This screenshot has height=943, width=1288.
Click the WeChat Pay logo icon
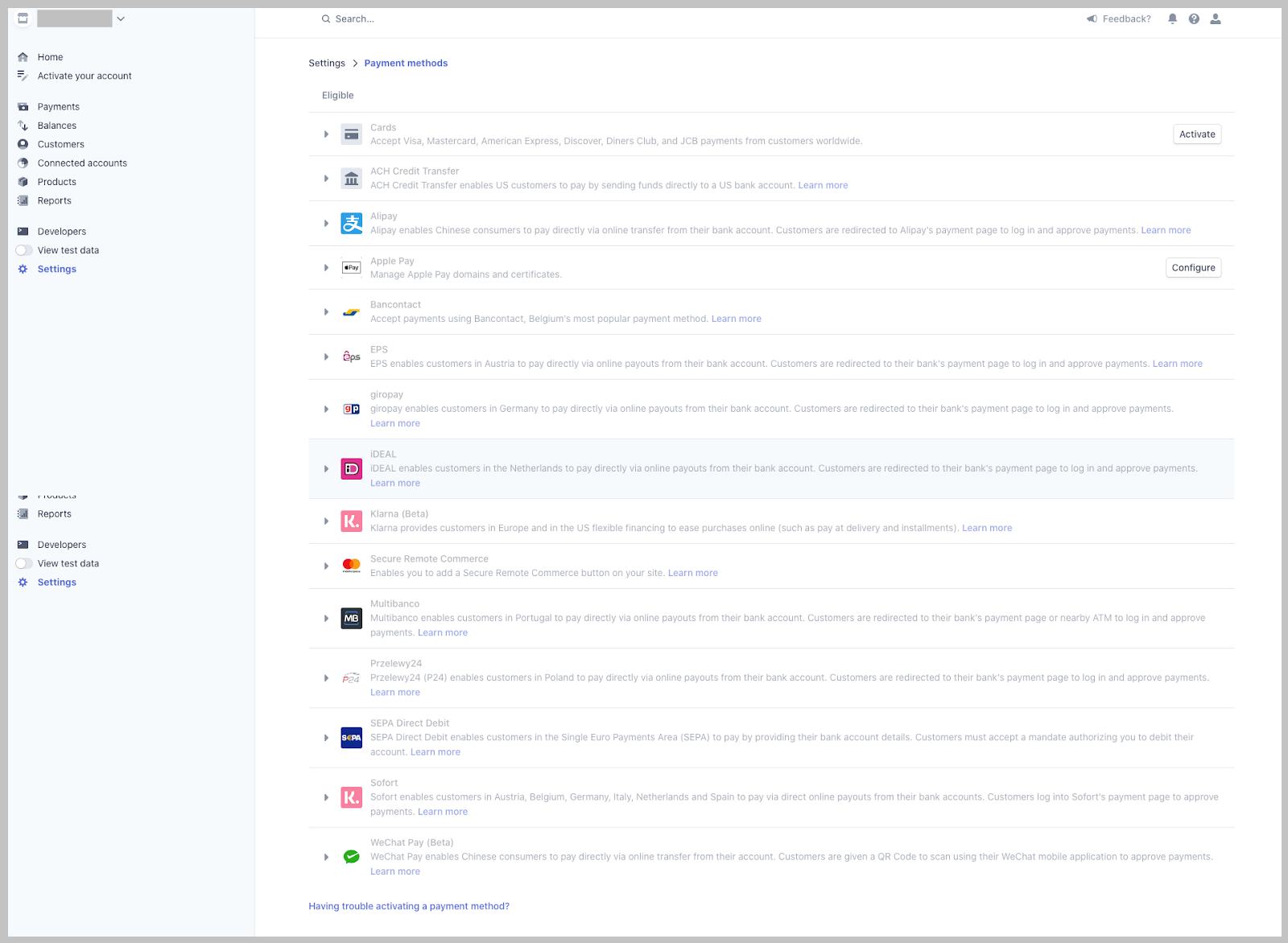click(x=352, y=857)
